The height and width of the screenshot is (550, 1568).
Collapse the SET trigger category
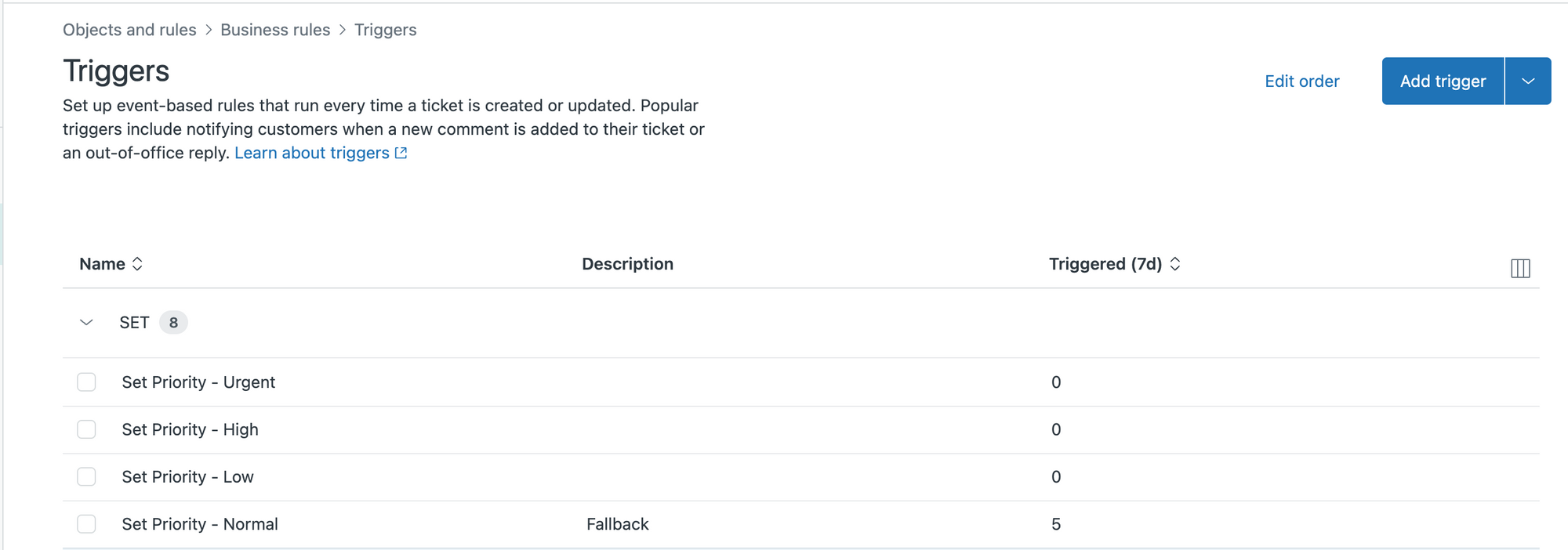point(86,323)
